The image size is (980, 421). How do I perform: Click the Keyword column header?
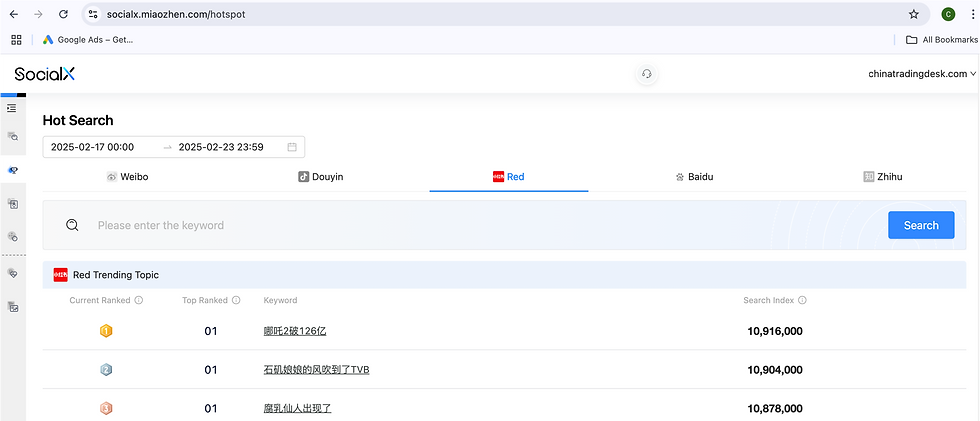pyautogui.click(x=280, y=300)
